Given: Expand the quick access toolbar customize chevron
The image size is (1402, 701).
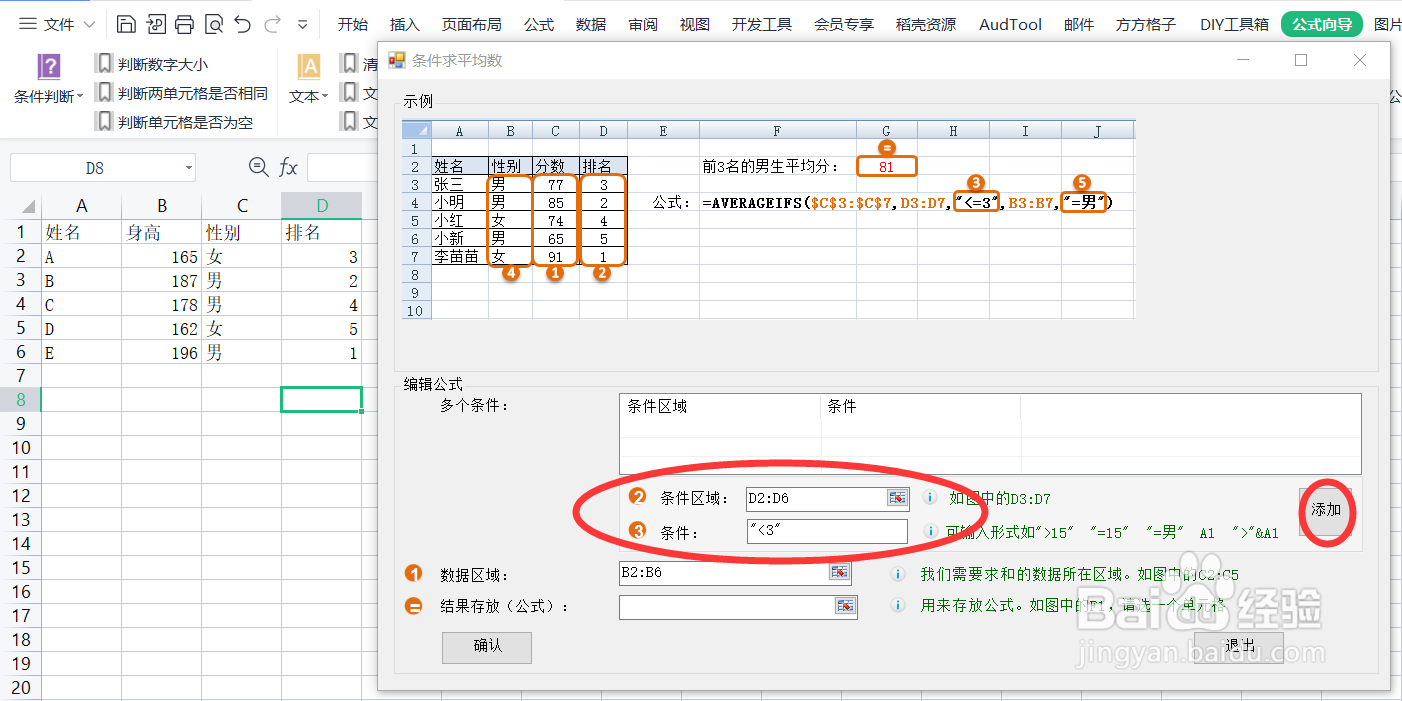Looking at the screenshot, I should (x=302, y=24).
